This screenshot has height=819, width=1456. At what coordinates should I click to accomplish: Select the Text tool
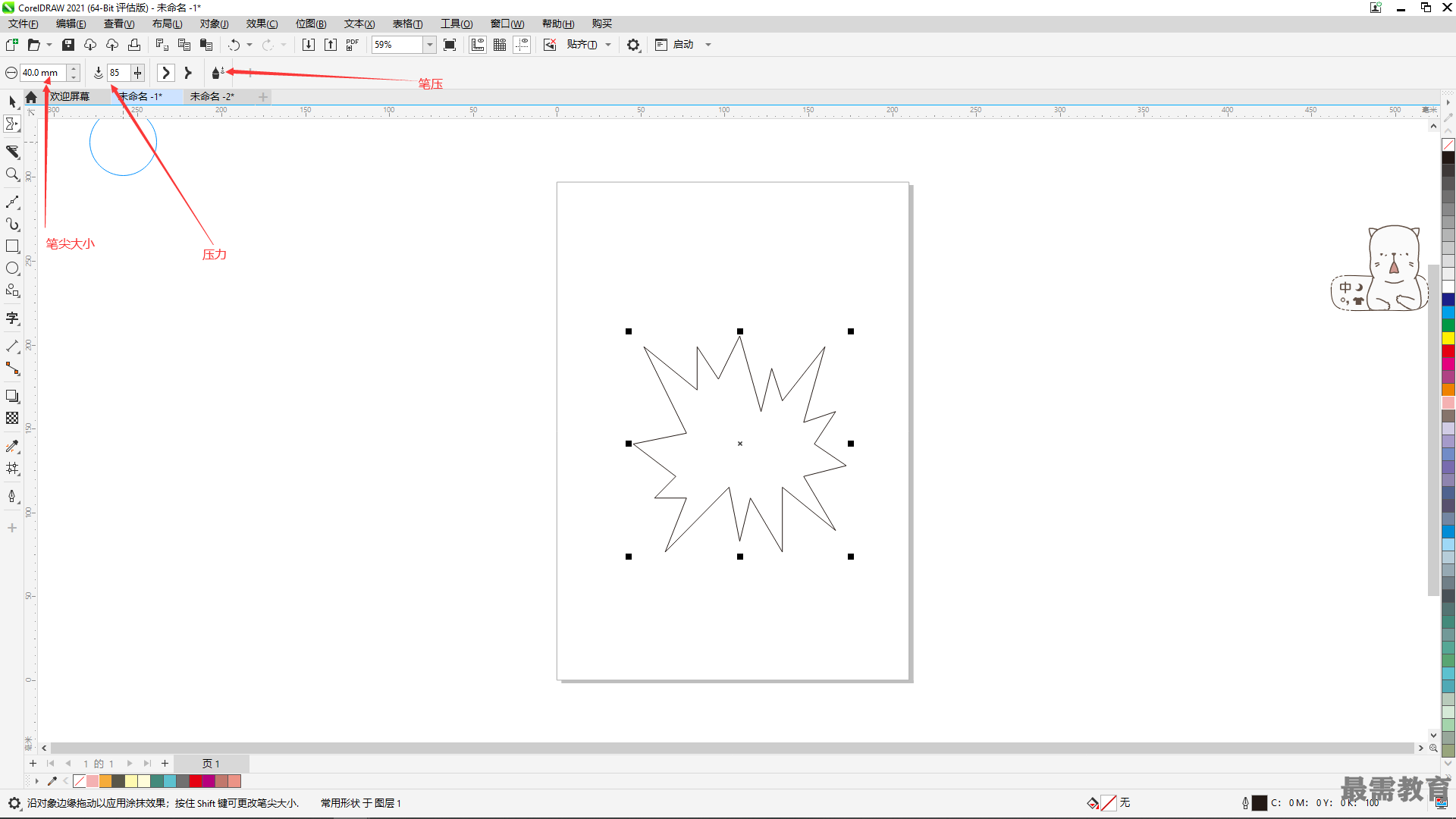pyautogui.click(x=12, y=318)
